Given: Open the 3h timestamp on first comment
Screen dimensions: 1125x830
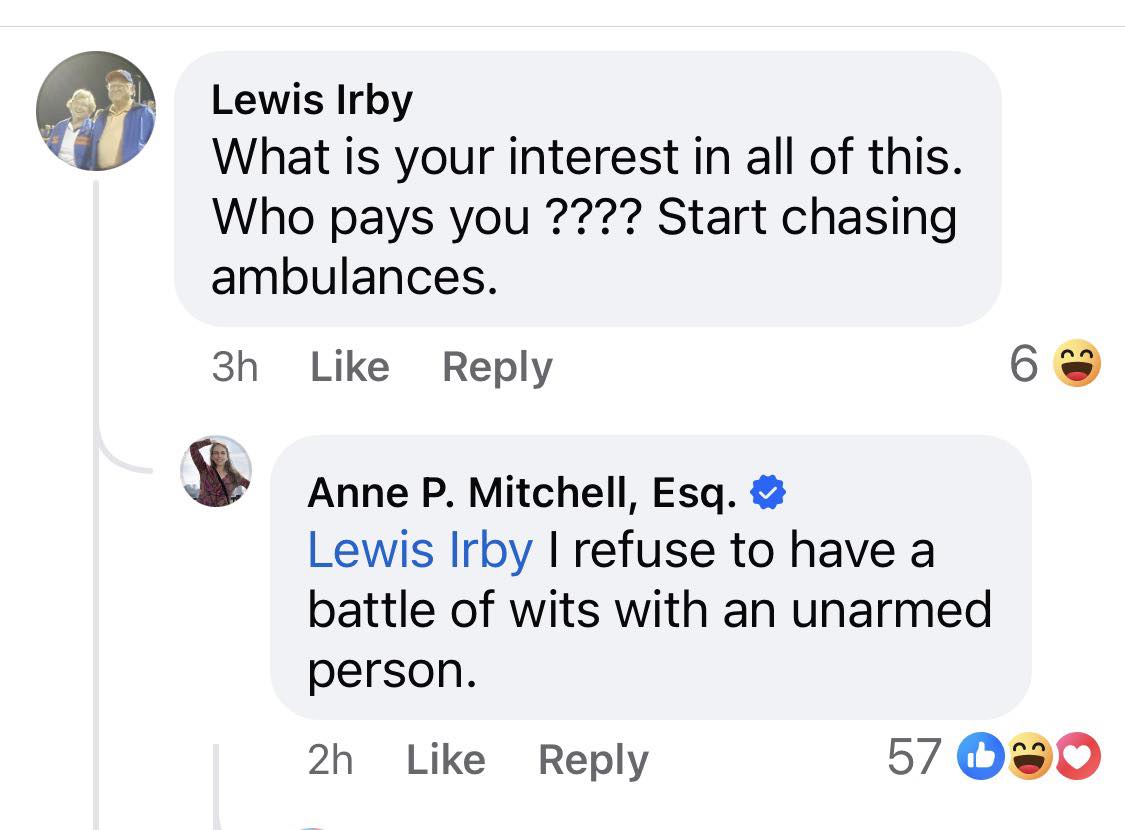Looking at the screenshot, I should 235,367.
